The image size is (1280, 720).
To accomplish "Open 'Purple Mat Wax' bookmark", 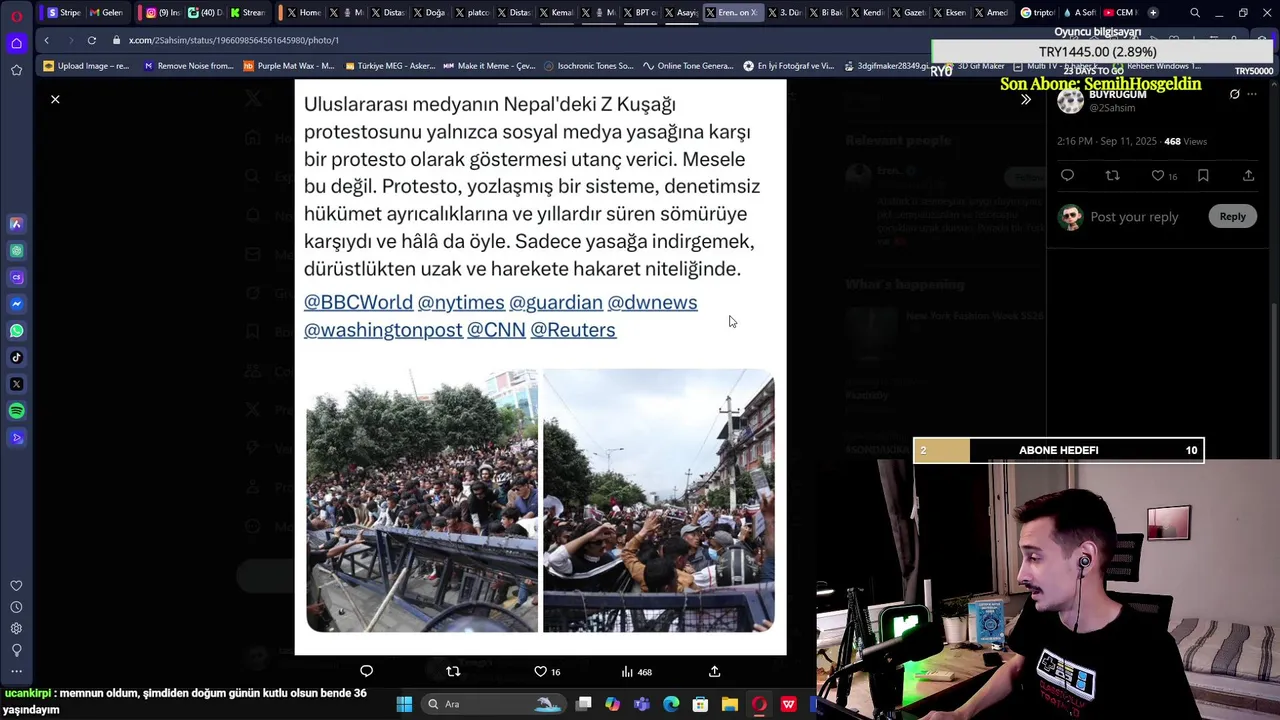I will click(289, 66).
